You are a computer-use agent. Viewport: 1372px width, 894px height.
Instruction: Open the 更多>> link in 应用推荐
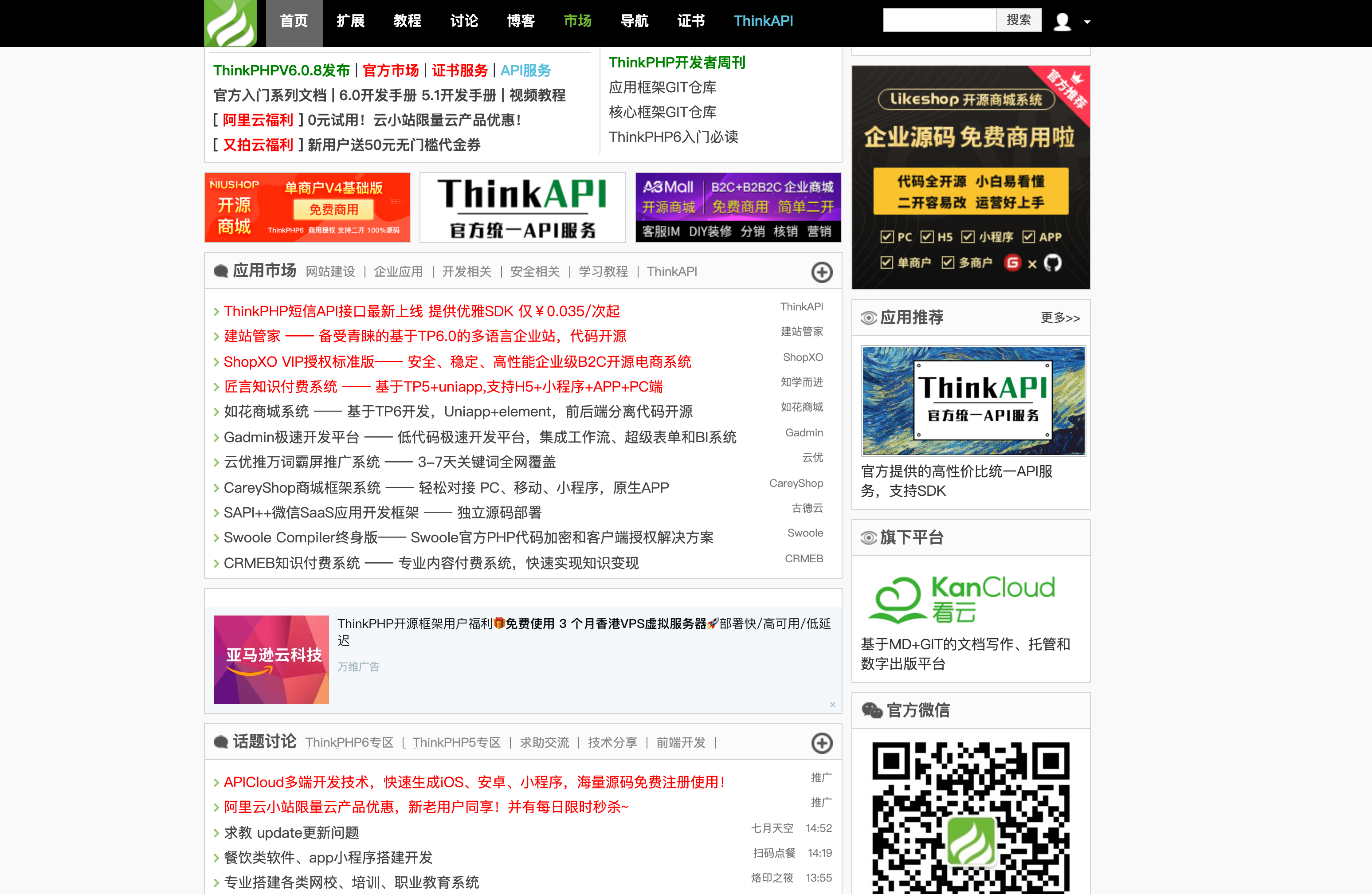coord(1060,318)
